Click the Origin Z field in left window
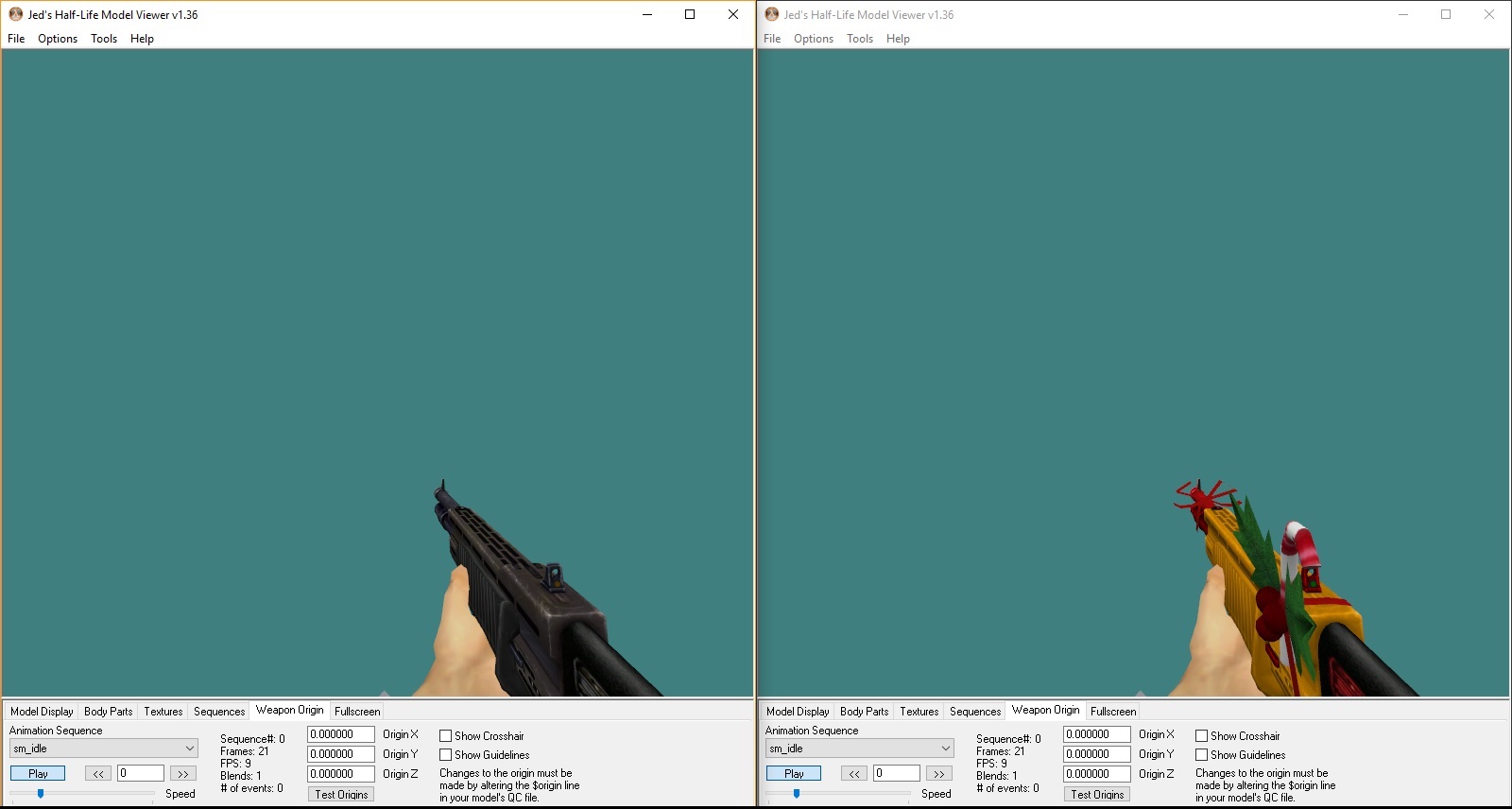 point(341,774)
